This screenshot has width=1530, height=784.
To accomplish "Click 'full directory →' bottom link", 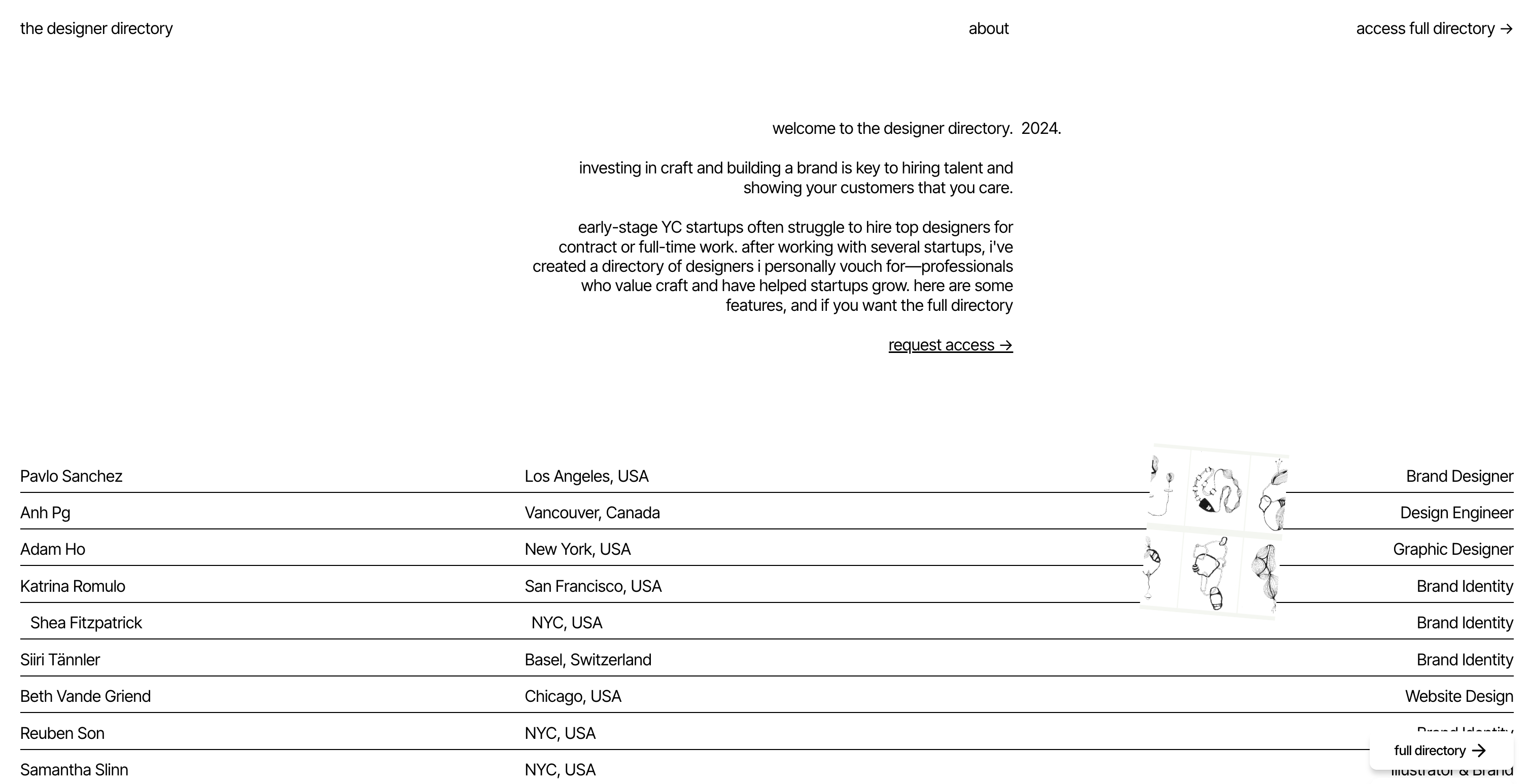I will point(1440,750).
